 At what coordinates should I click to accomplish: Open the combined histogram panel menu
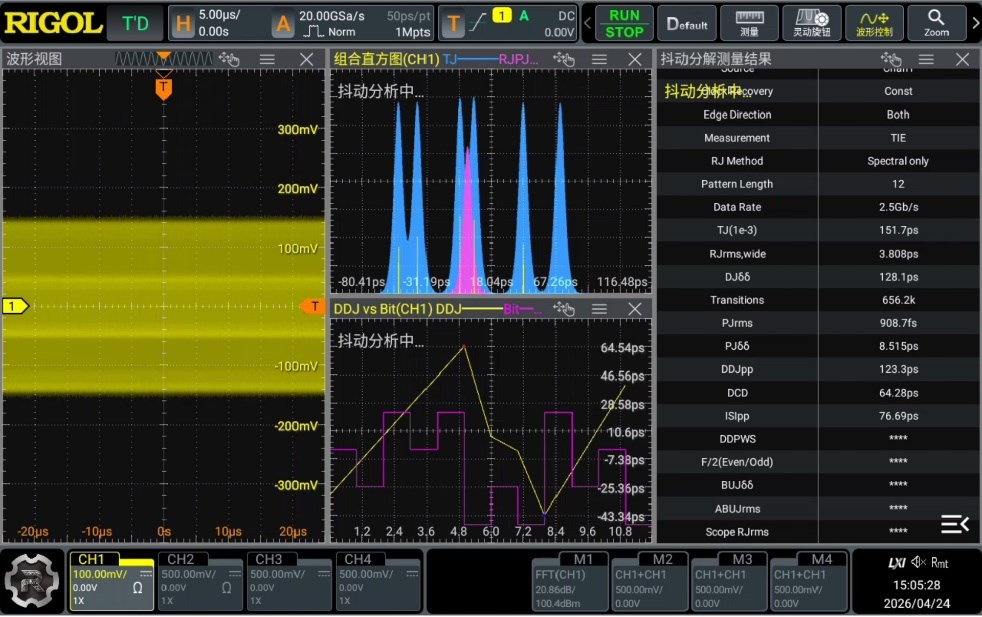599,60
